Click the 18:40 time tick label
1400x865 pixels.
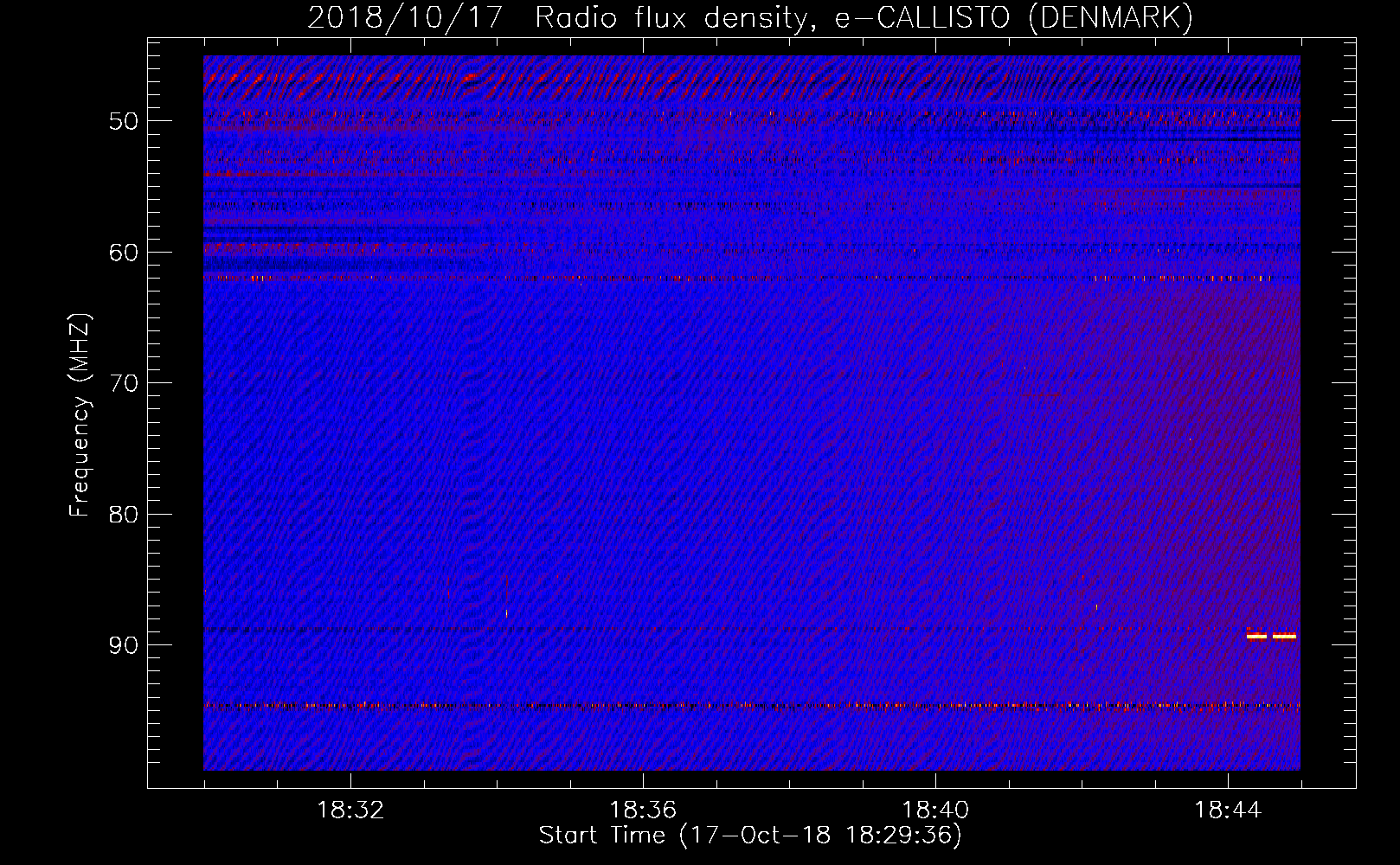[x=935, y=811]
